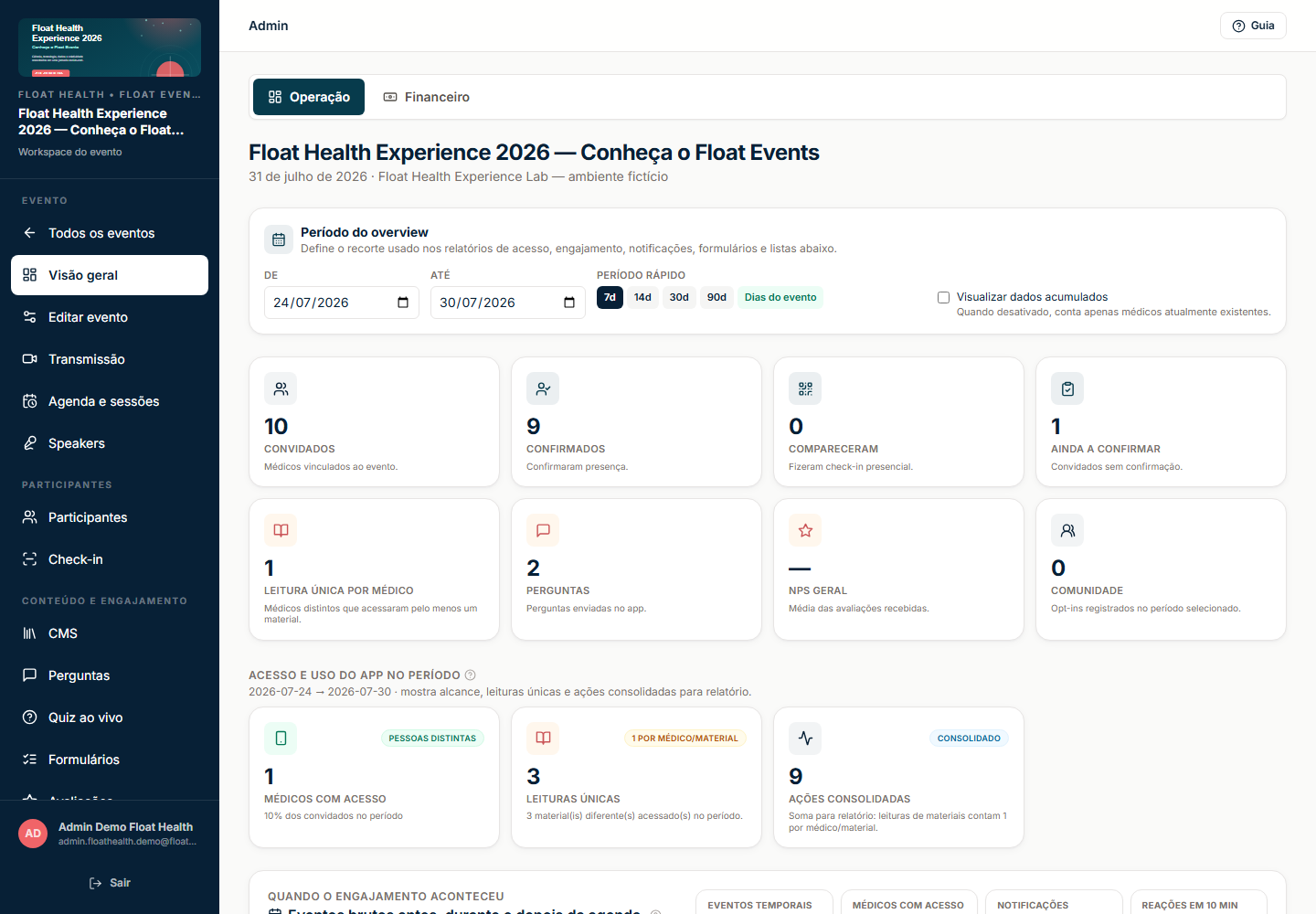This screenshot has width=1316, height=914.
Task: Click the question-circle icon beside Quiz ao vivo
Action: pos(30,717)
